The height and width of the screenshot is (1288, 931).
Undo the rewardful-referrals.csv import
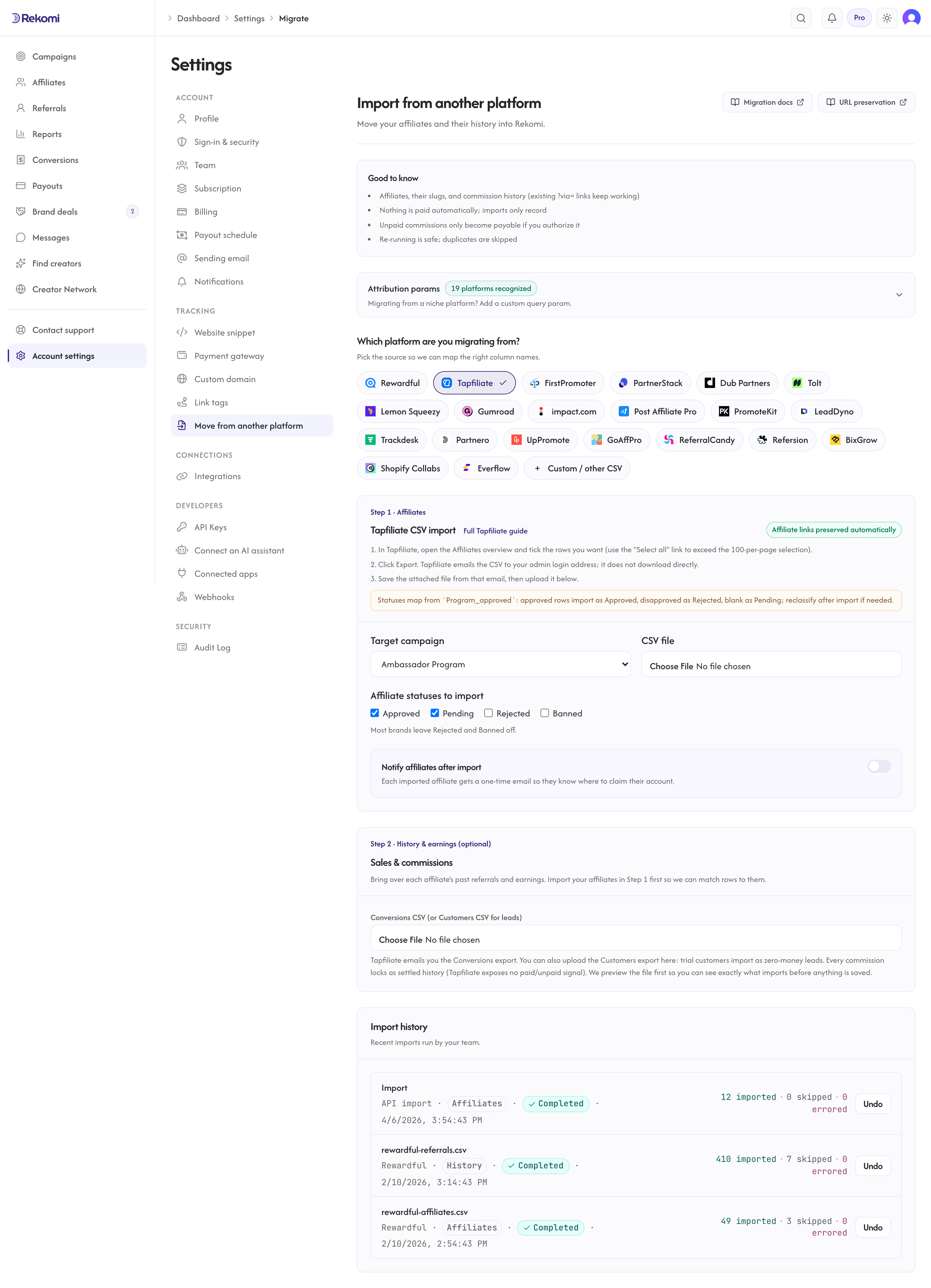coord(872,1166)
